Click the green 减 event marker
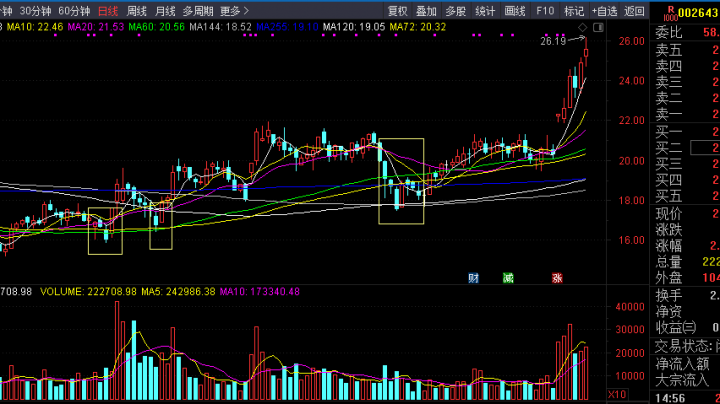The height and width of the screenshot is (404, 720). [x=508, y=278]
